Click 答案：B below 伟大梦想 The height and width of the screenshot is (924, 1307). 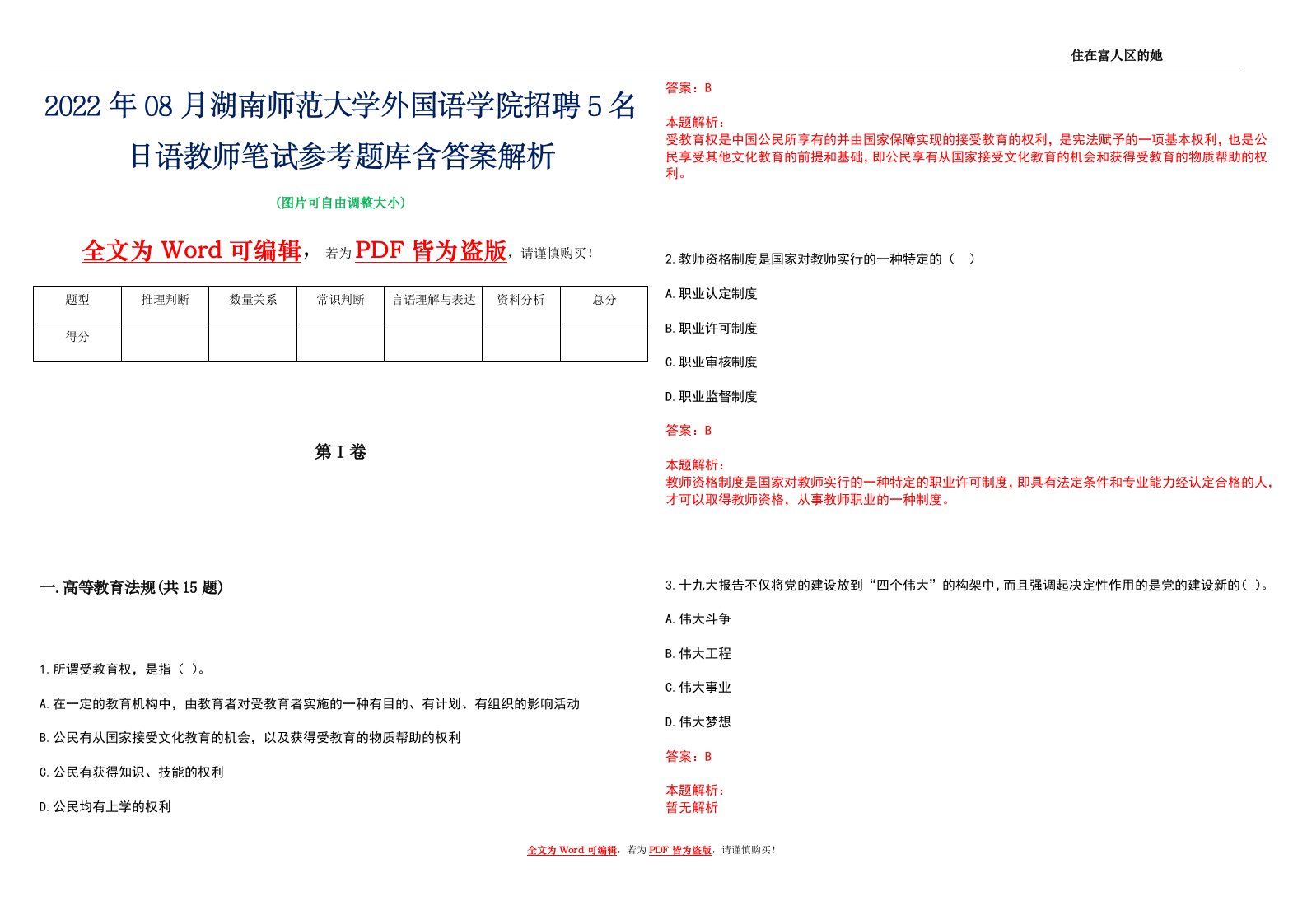point(689,757)
